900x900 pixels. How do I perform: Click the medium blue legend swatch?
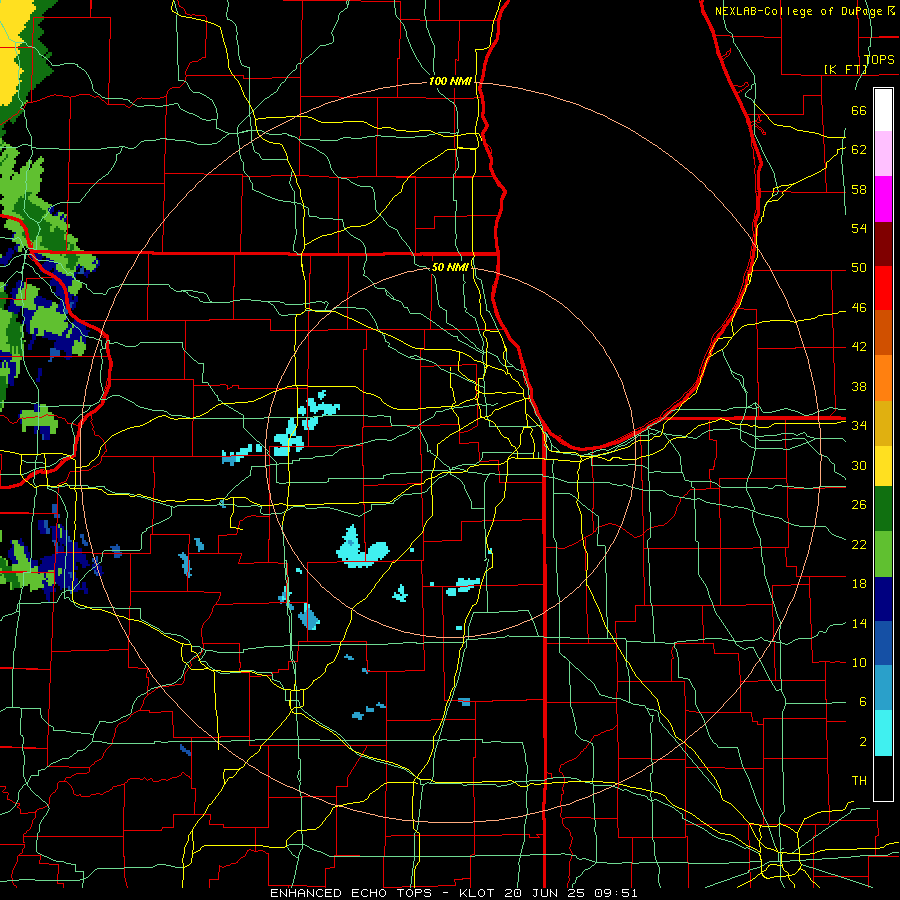pyautogui.click(x=883, y=643)
